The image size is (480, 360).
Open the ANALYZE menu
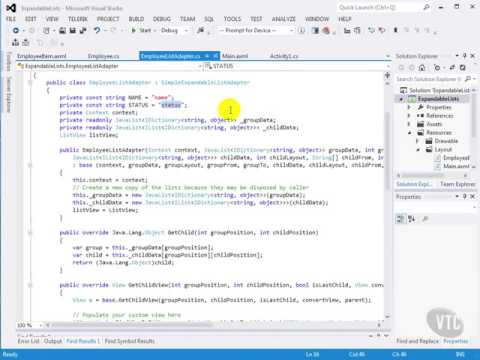coord(284,19)
